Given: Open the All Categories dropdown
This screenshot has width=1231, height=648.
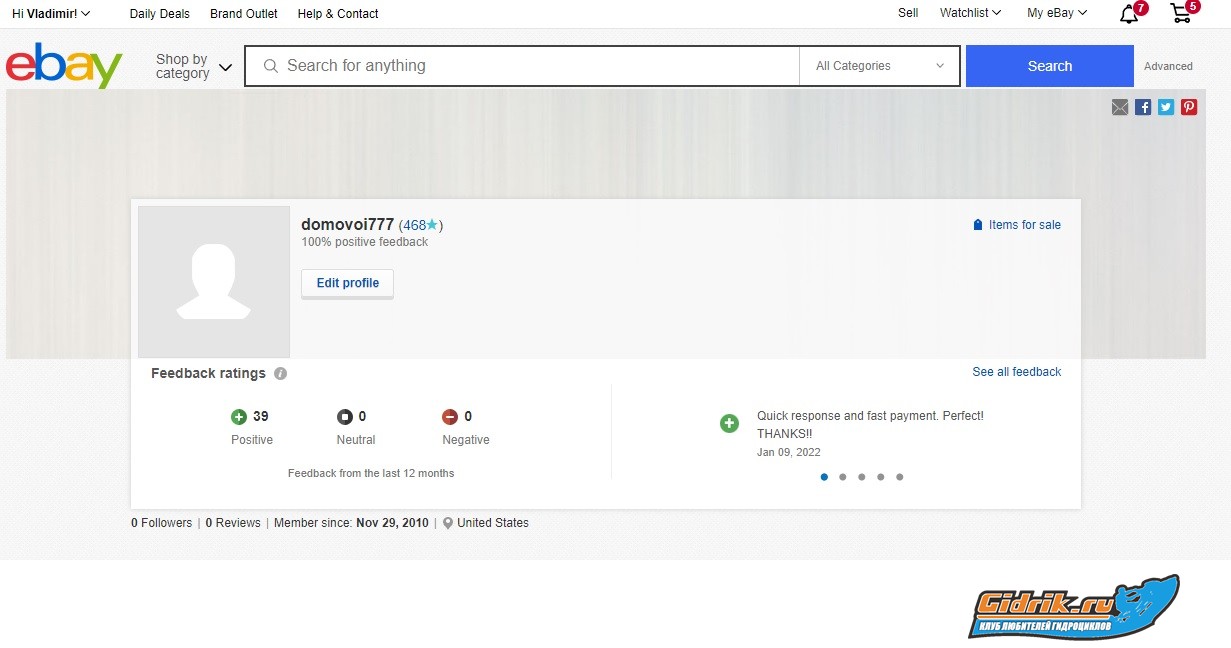Looking at the screenshot, I should point(879,66).
